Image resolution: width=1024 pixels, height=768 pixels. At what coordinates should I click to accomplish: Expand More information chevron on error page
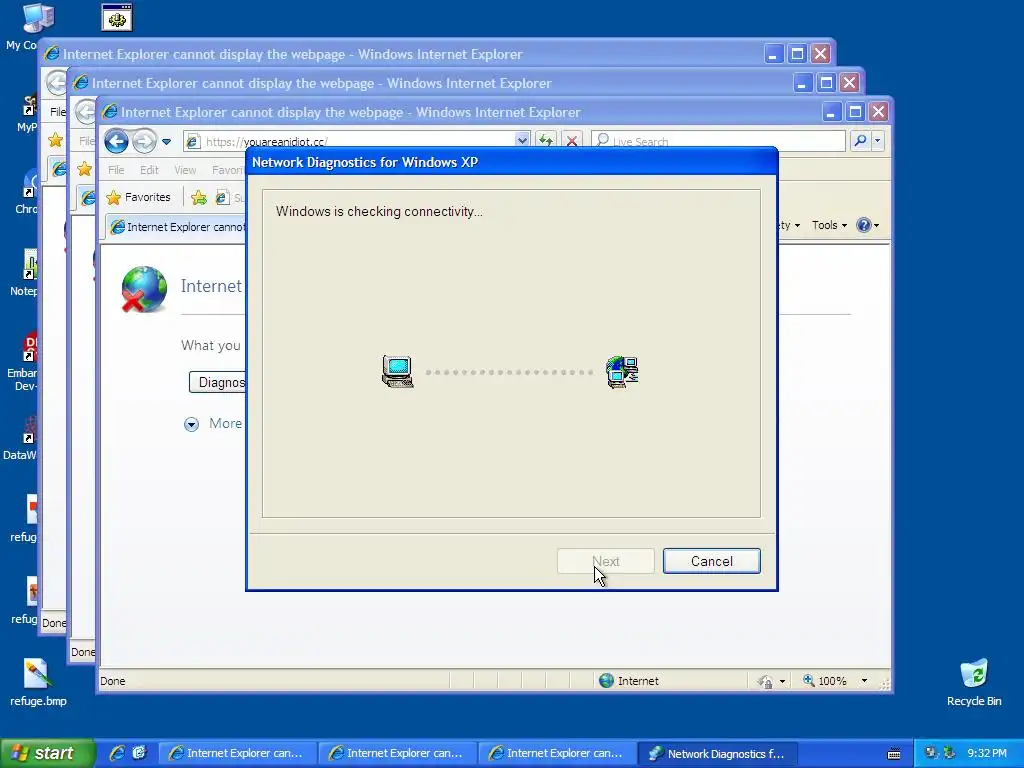tap(191, 424)
